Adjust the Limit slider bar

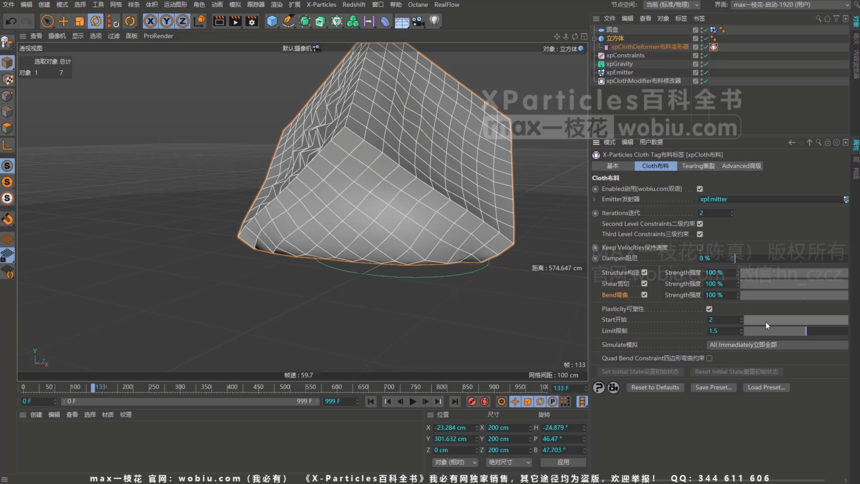[795, 331]
